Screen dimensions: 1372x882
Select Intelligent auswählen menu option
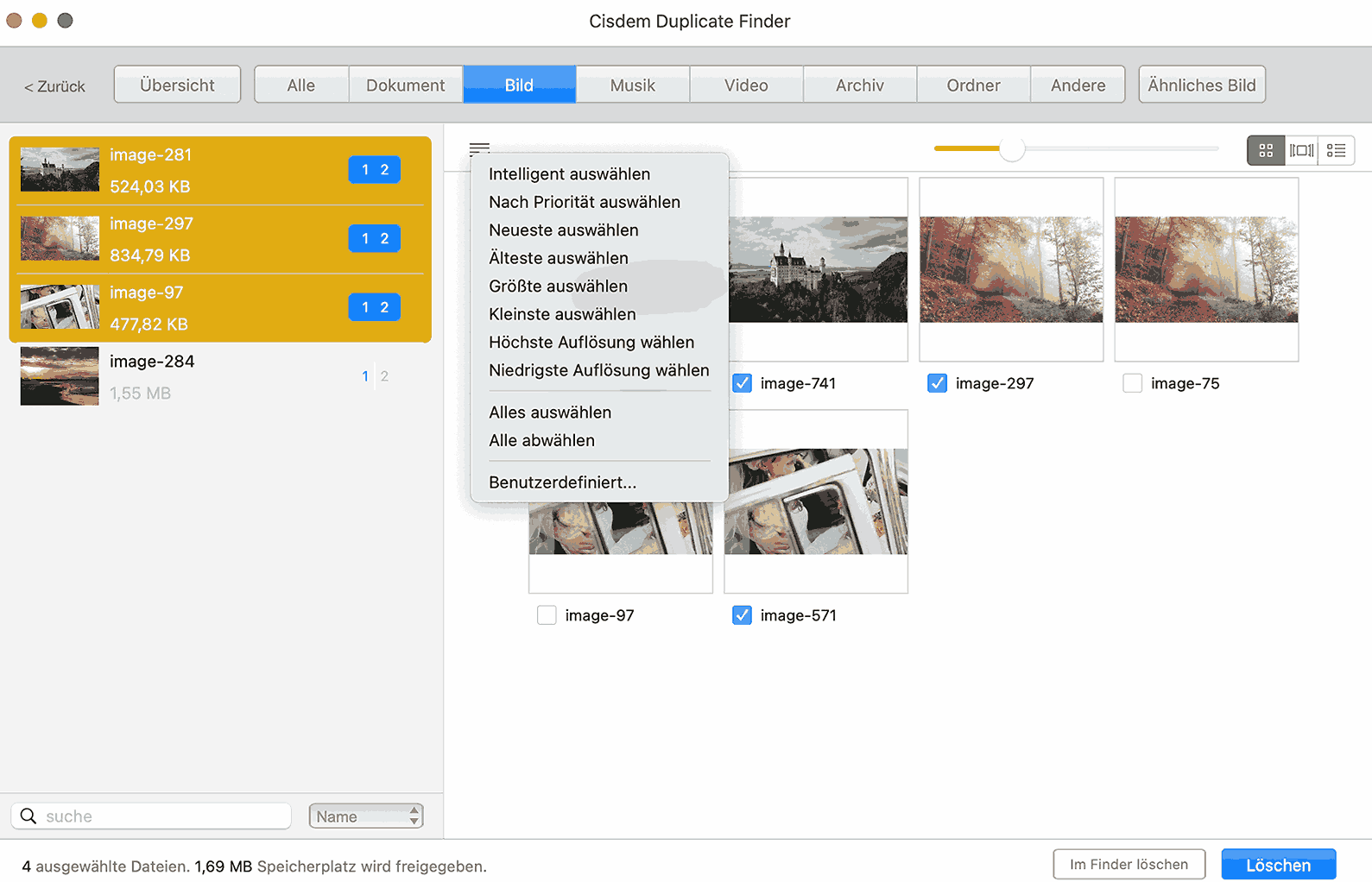[x=569, y=174]
